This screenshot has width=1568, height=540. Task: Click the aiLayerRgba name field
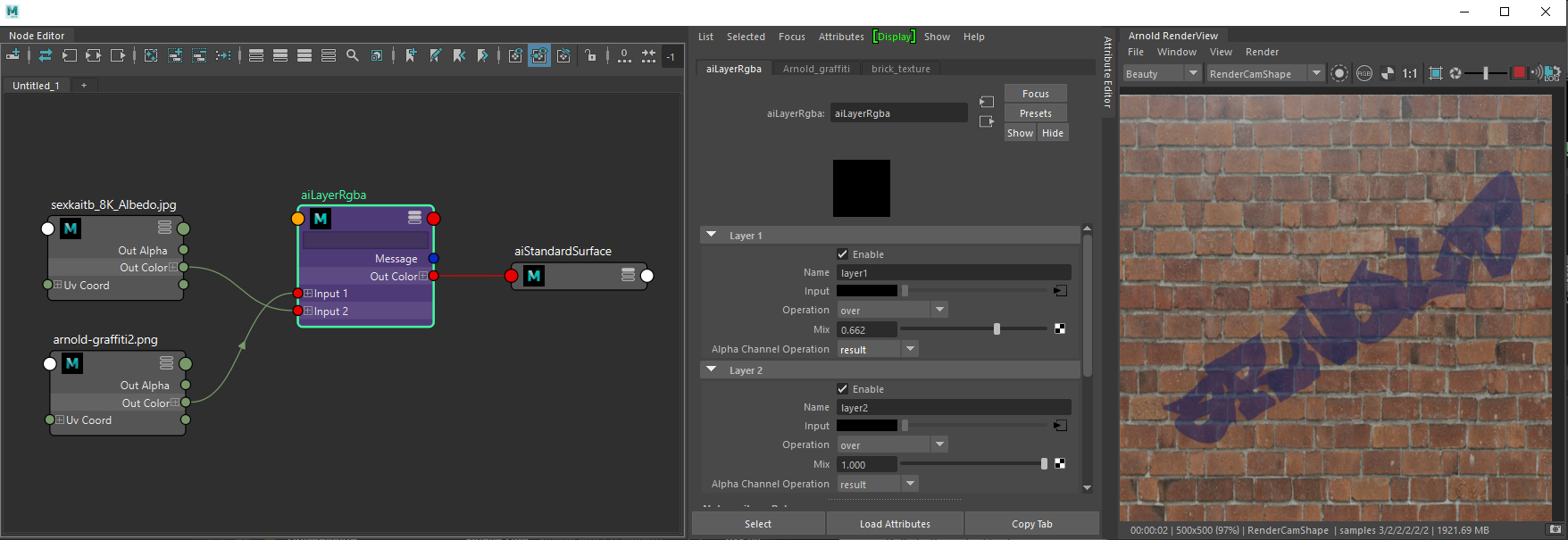coord(898,113)
